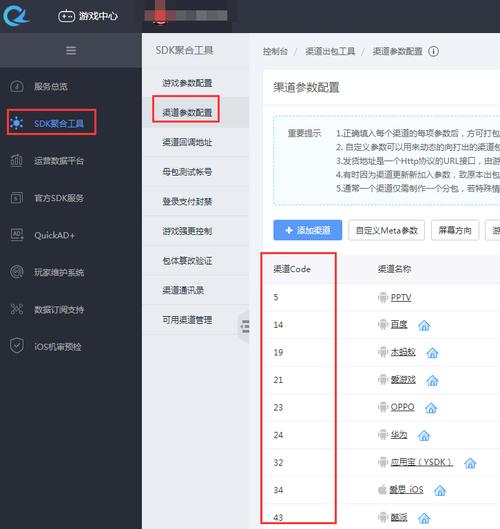Click the home icon next to 木蚂蚁

point(432,353)
